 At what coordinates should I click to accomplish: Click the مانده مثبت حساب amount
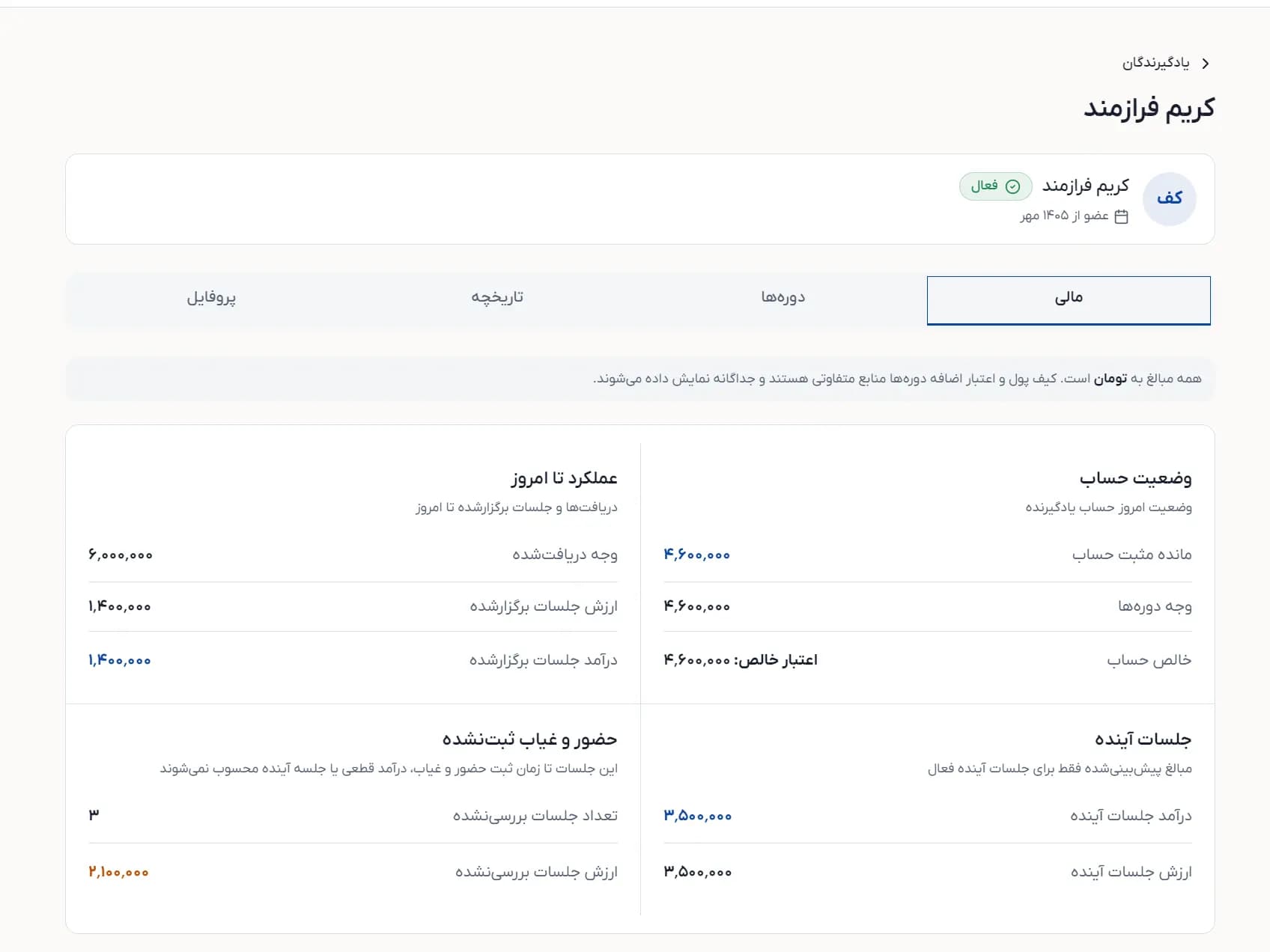click(696, 555)
